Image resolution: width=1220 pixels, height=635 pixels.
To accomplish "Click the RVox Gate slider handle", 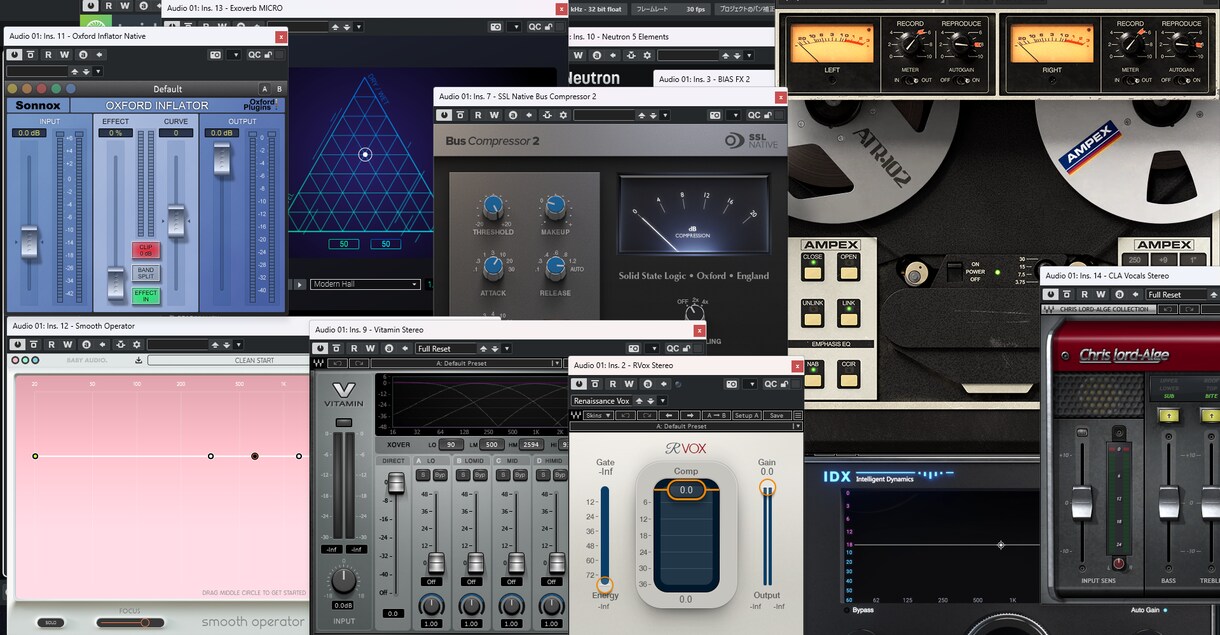I will point(605,585).
